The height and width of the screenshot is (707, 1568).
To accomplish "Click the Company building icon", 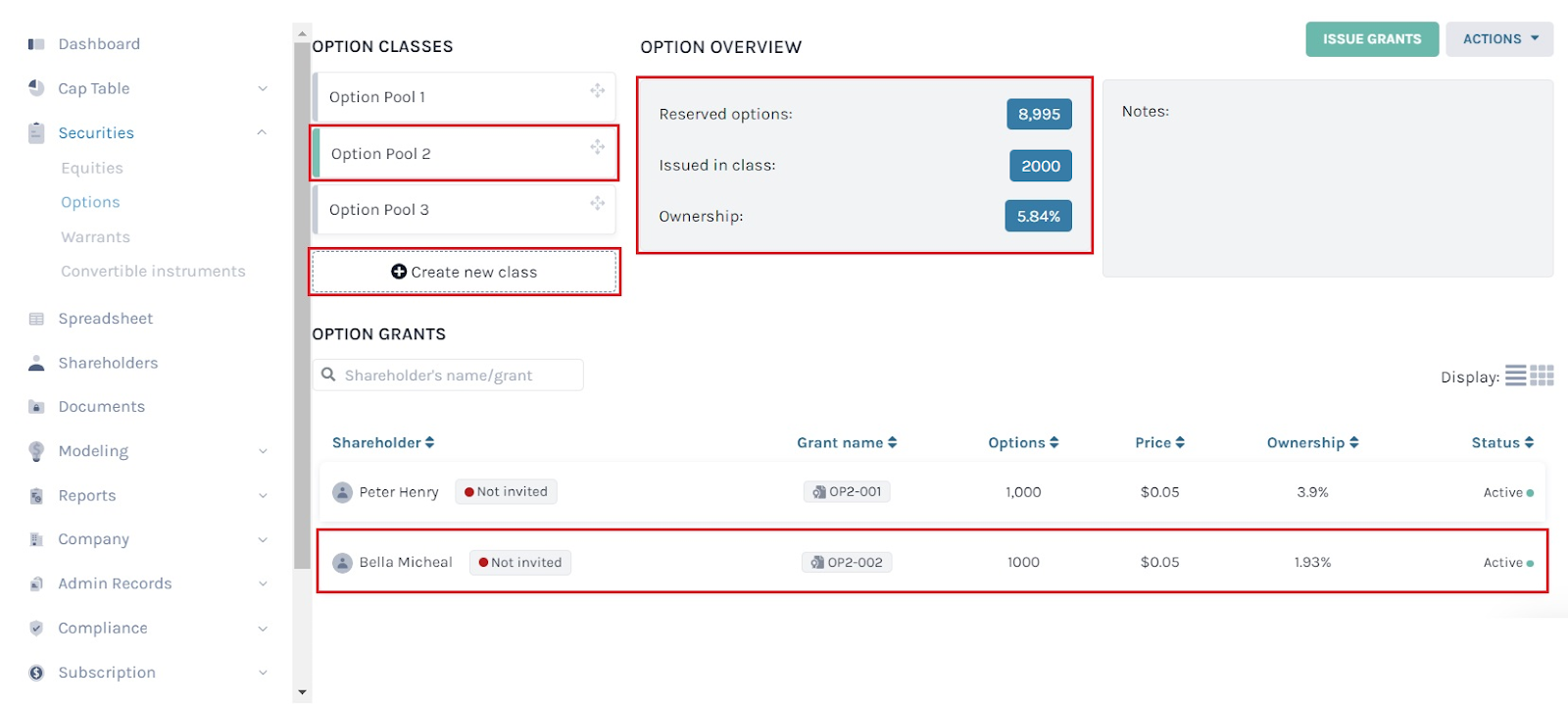I will pos(36,539).
